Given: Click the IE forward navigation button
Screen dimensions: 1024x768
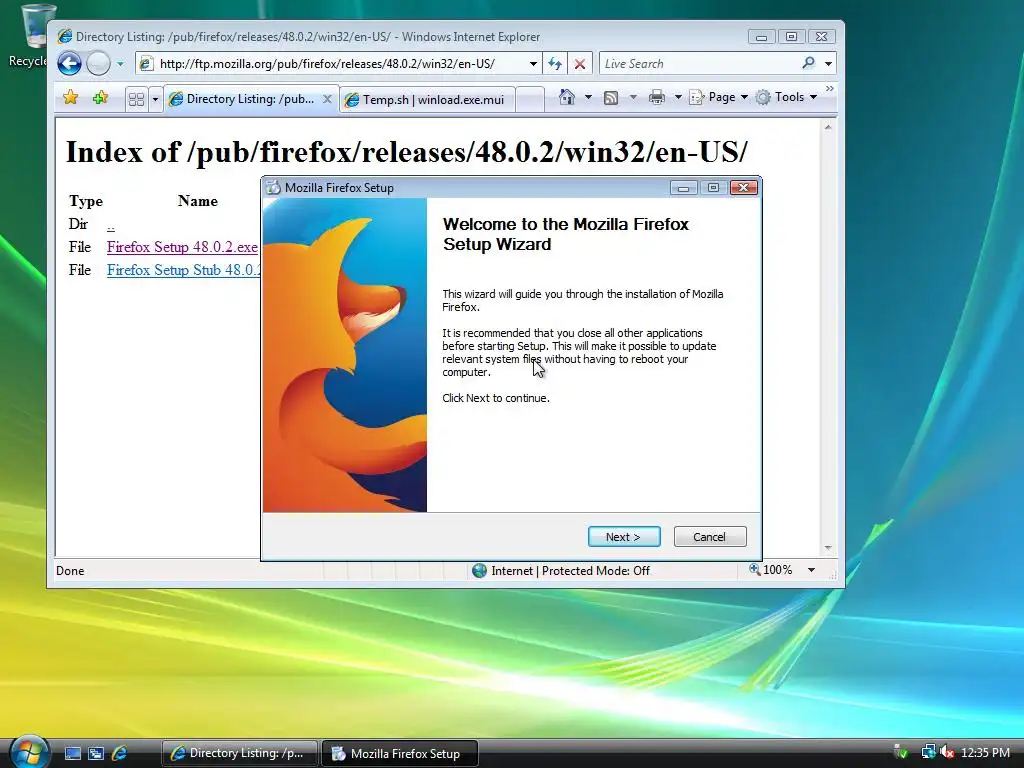Looking at the screenshot, I should tap(99, 63).
